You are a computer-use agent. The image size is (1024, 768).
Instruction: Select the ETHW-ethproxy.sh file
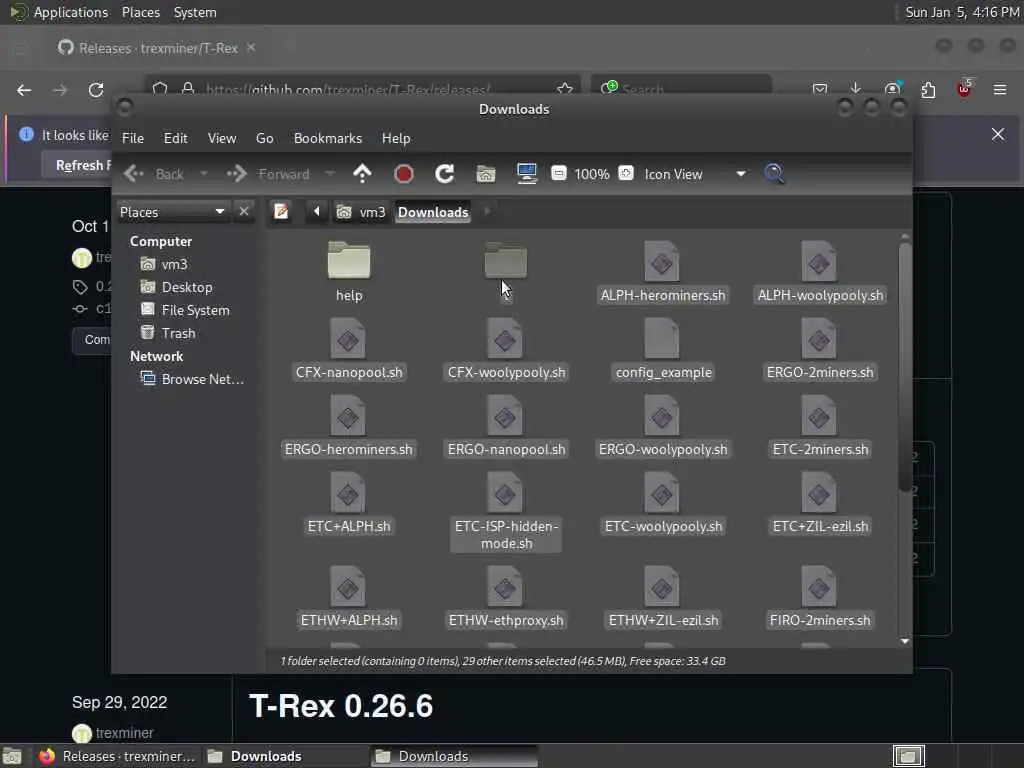pyautogui.click(x=506, y=597)
